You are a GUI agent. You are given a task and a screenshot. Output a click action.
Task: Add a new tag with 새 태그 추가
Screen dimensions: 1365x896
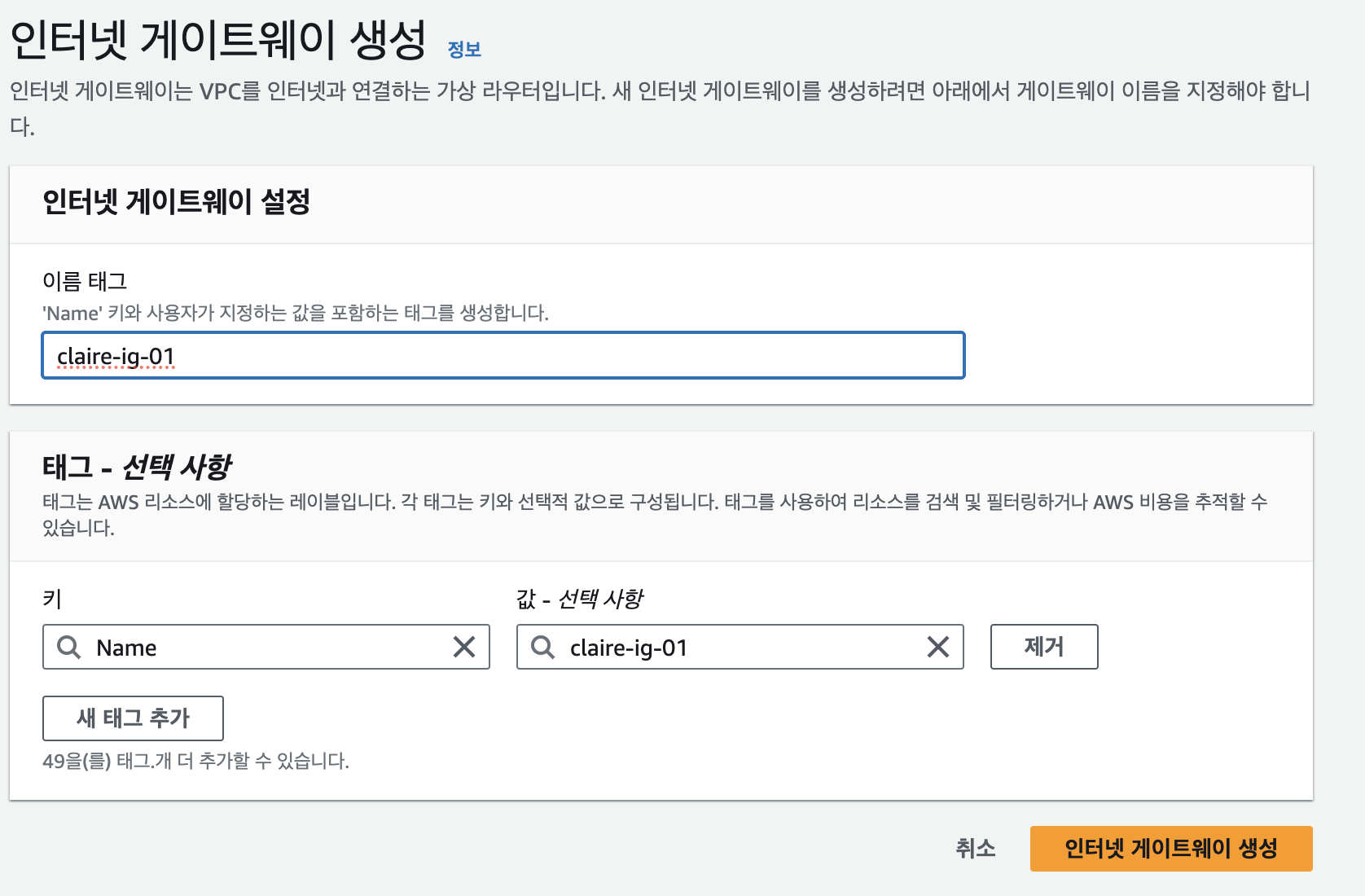pos(133,718)
